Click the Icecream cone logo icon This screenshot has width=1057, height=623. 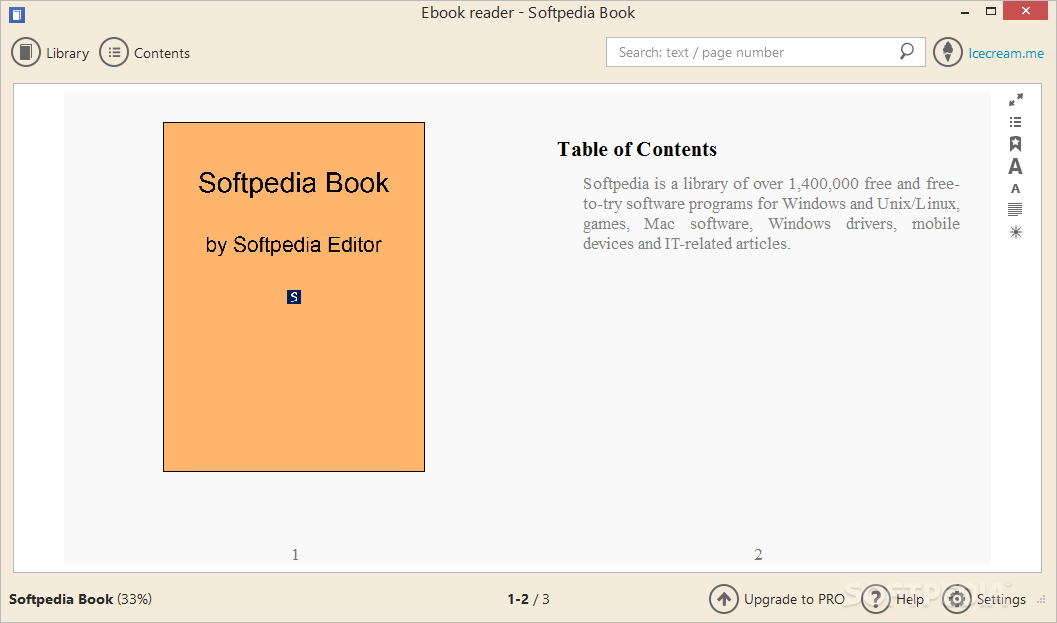point(948,52)
